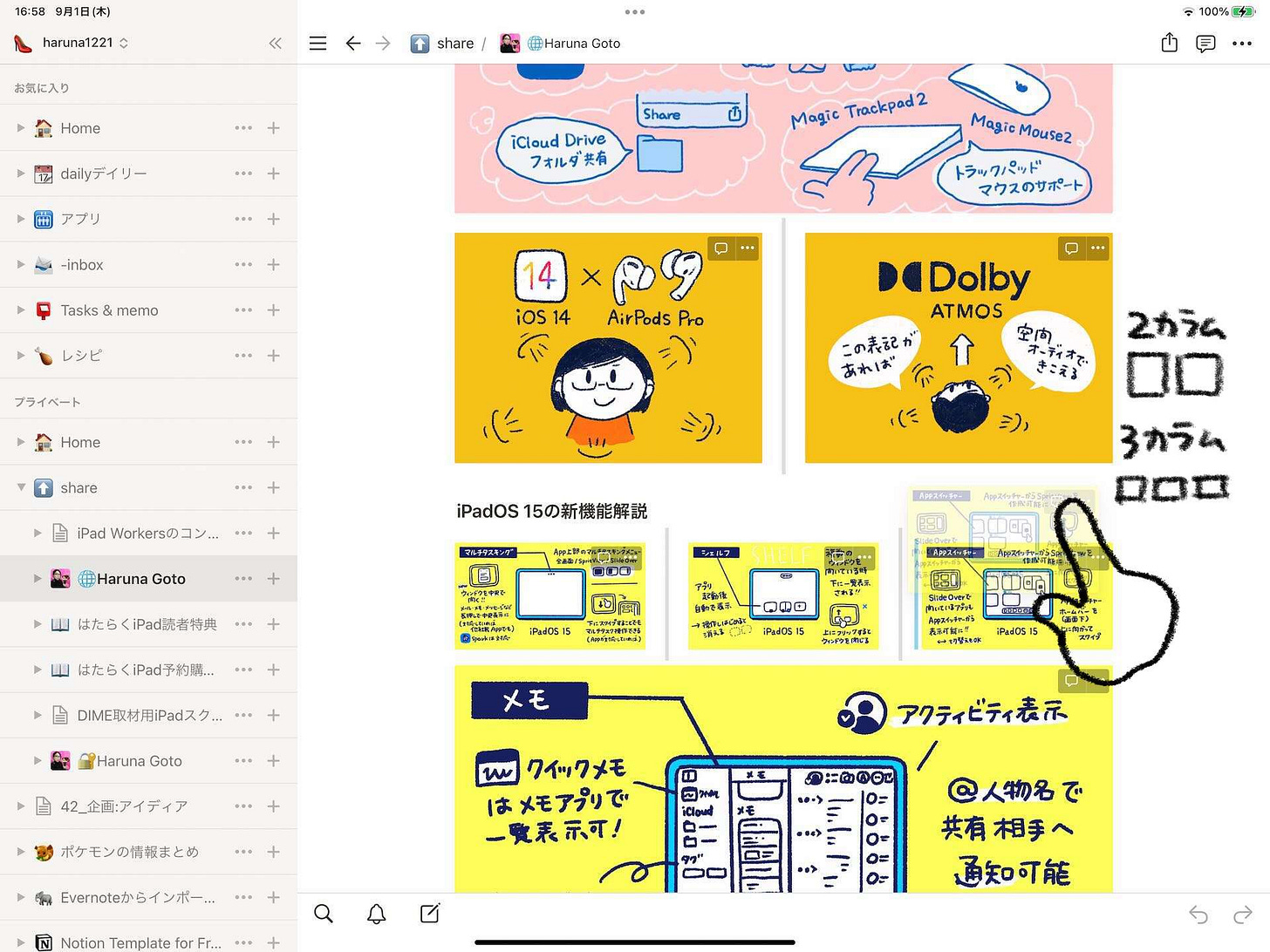Comment on the Dolby Atmos image block
The width and height of the screenshot is (1270, 952).
[1072, 248]
